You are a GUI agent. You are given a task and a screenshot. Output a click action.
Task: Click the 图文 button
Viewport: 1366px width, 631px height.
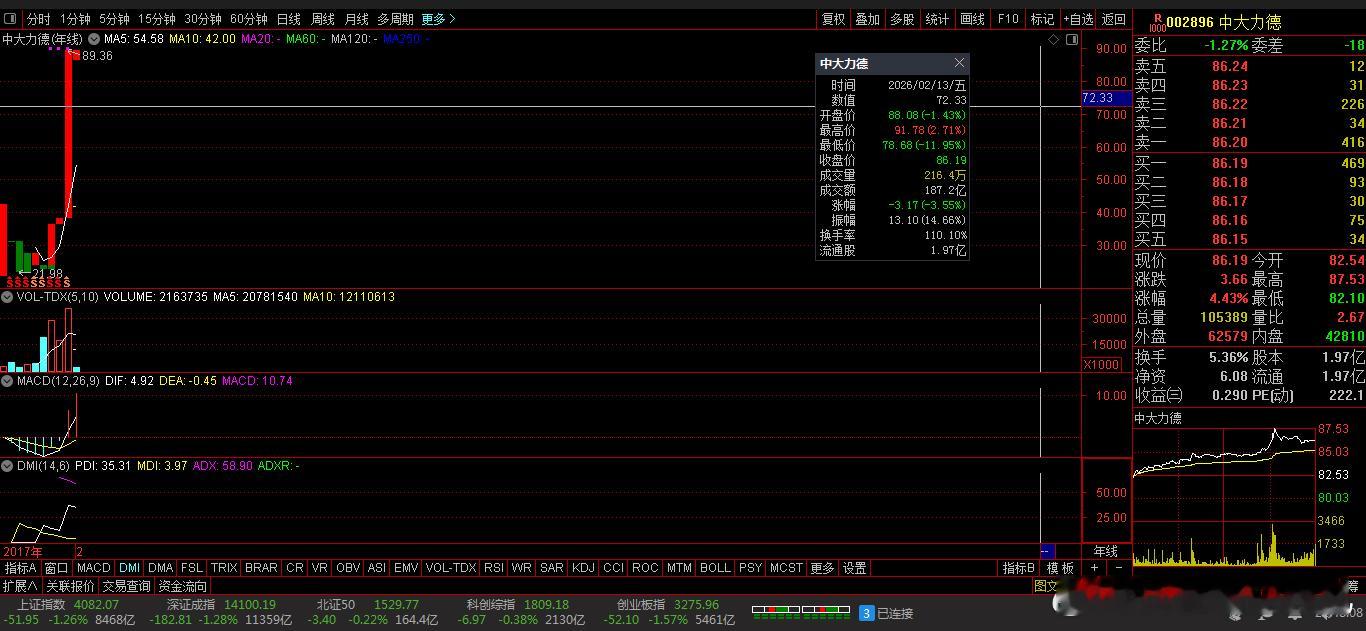click(x=1046, y=586)
